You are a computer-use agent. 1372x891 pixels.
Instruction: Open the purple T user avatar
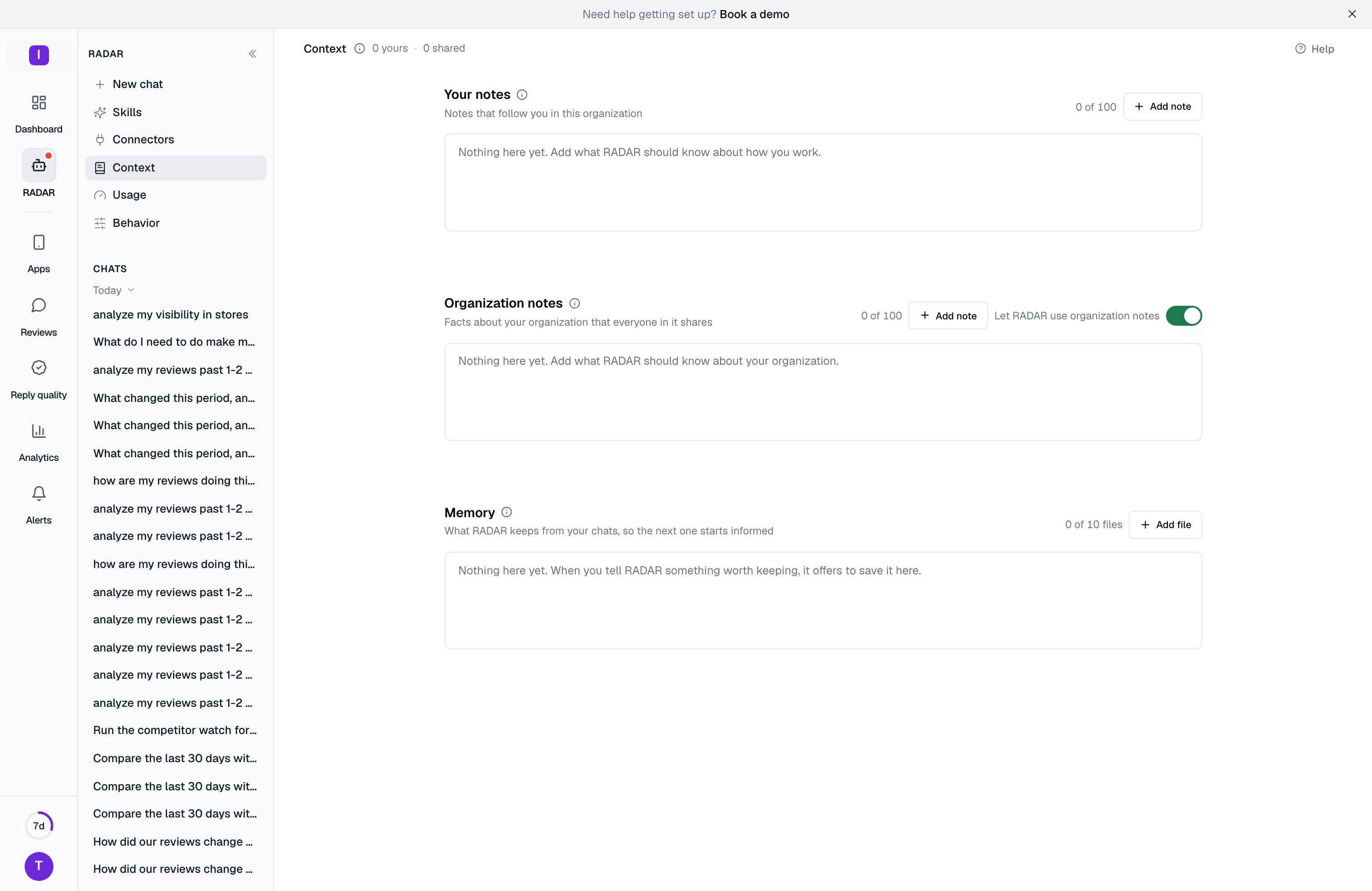click(x=39, y=866)
